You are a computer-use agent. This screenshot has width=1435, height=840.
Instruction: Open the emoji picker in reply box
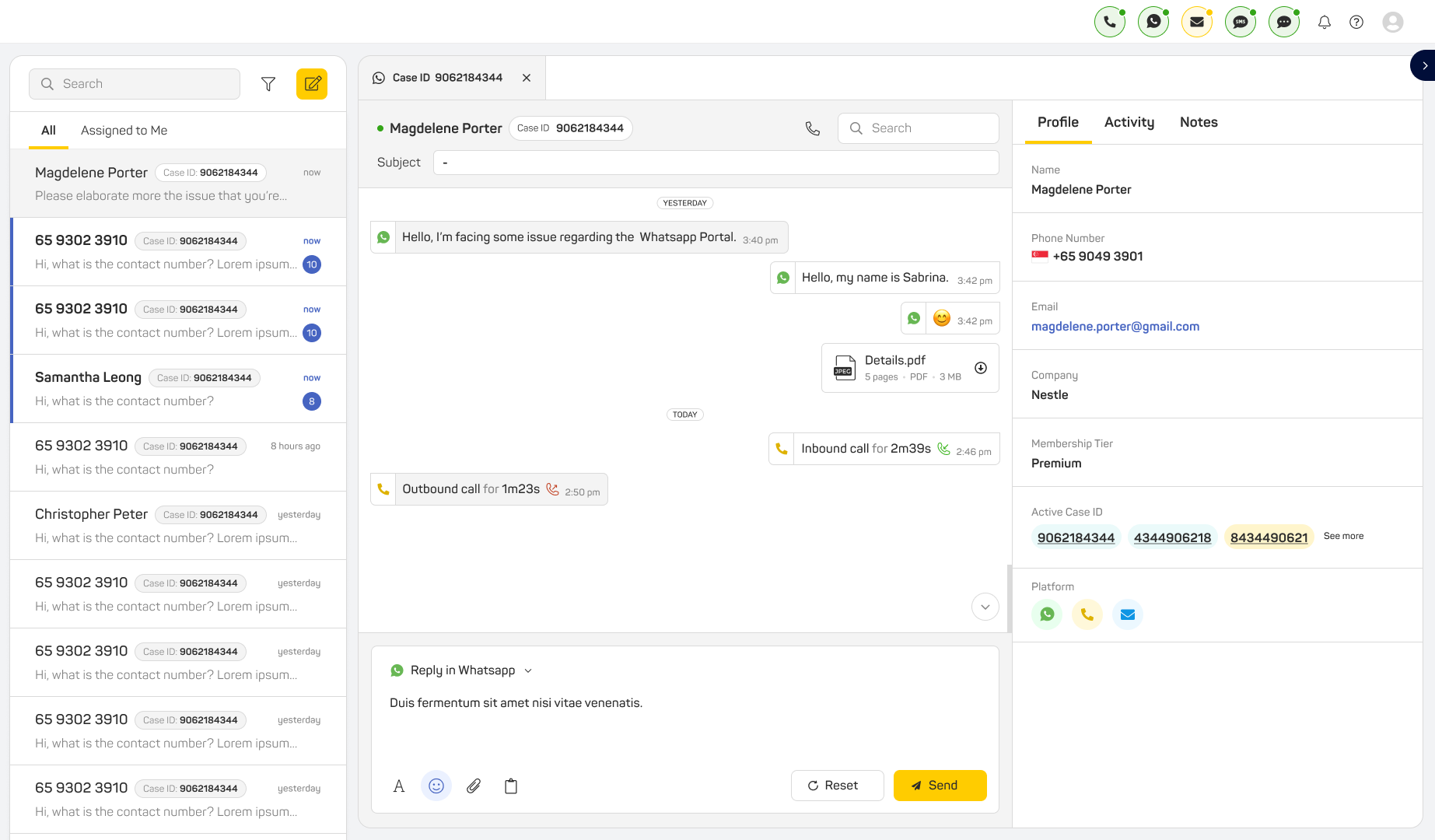[436, 786]
